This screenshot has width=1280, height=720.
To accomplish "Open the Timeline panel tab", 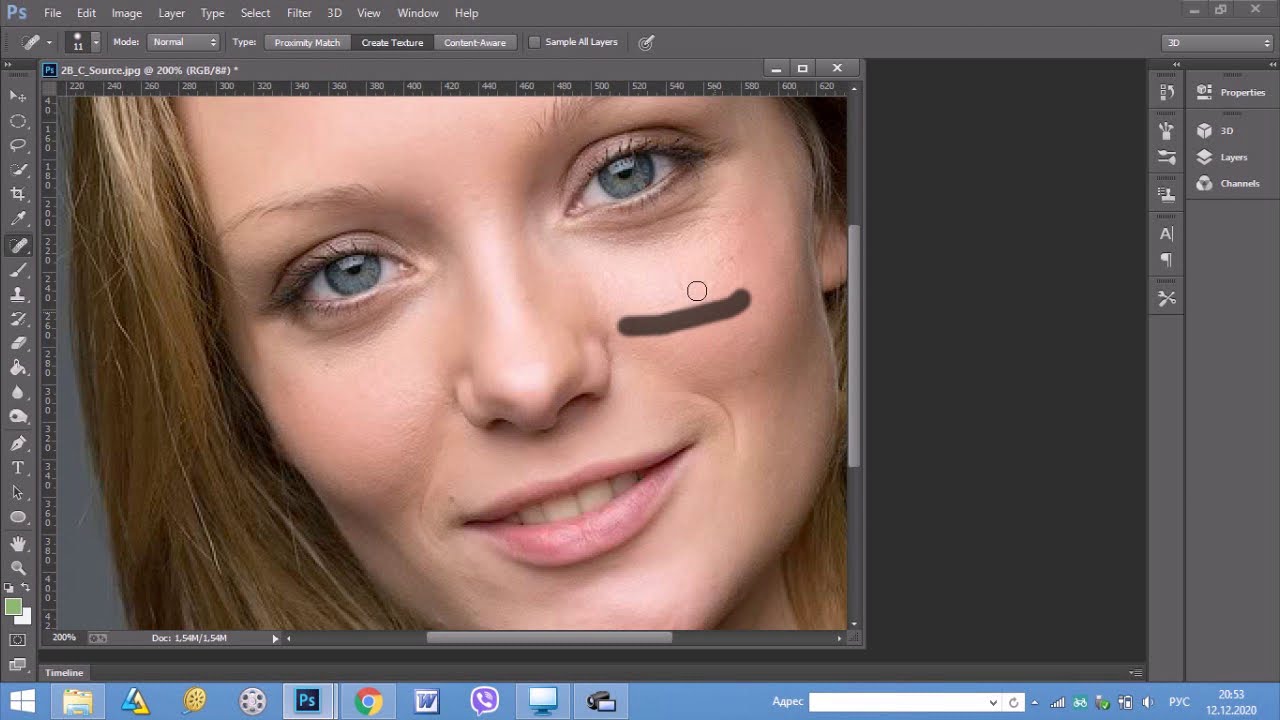I will pyautogui.click(x=64, y=672).
